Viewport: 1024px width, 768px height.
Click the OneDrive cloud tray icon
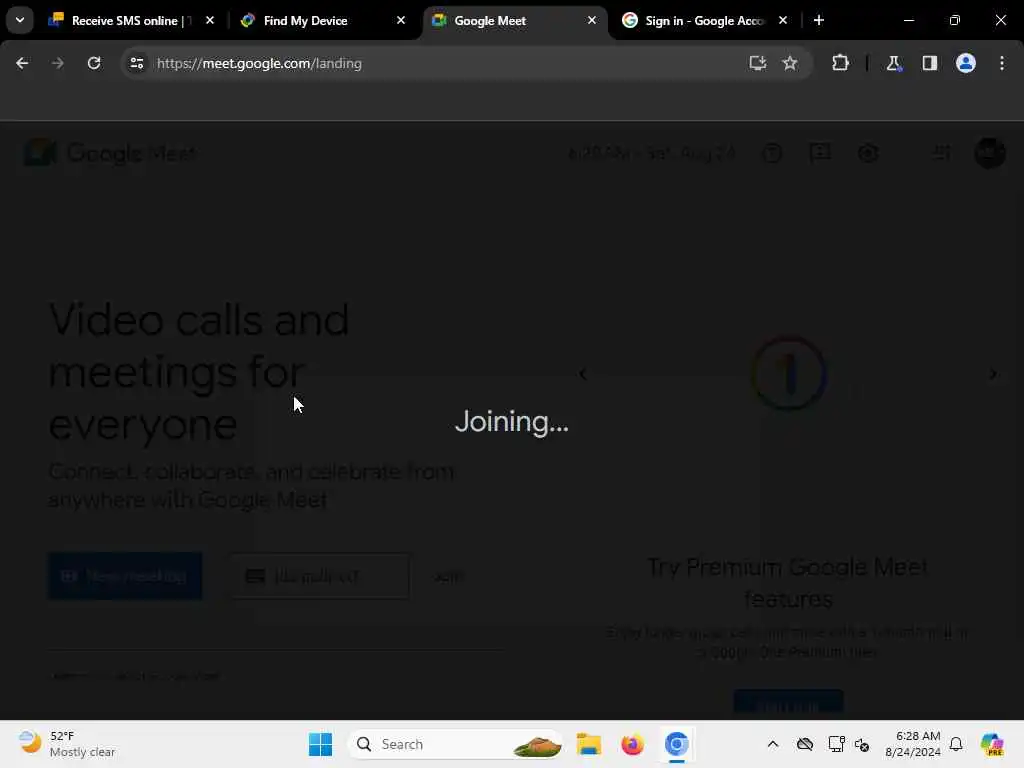click(805, 744)
